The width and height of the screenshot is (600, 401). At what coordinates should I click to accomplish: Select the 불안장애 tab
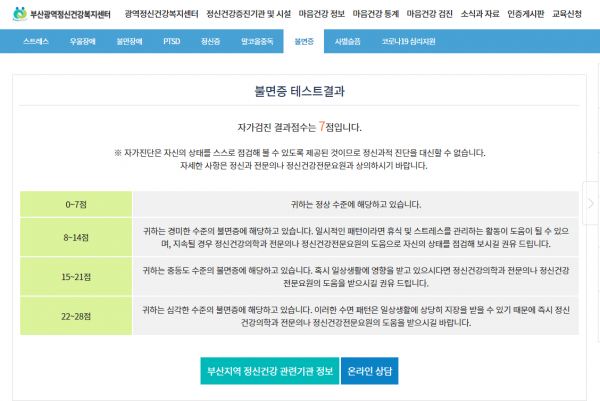click(x=129, y=42)
